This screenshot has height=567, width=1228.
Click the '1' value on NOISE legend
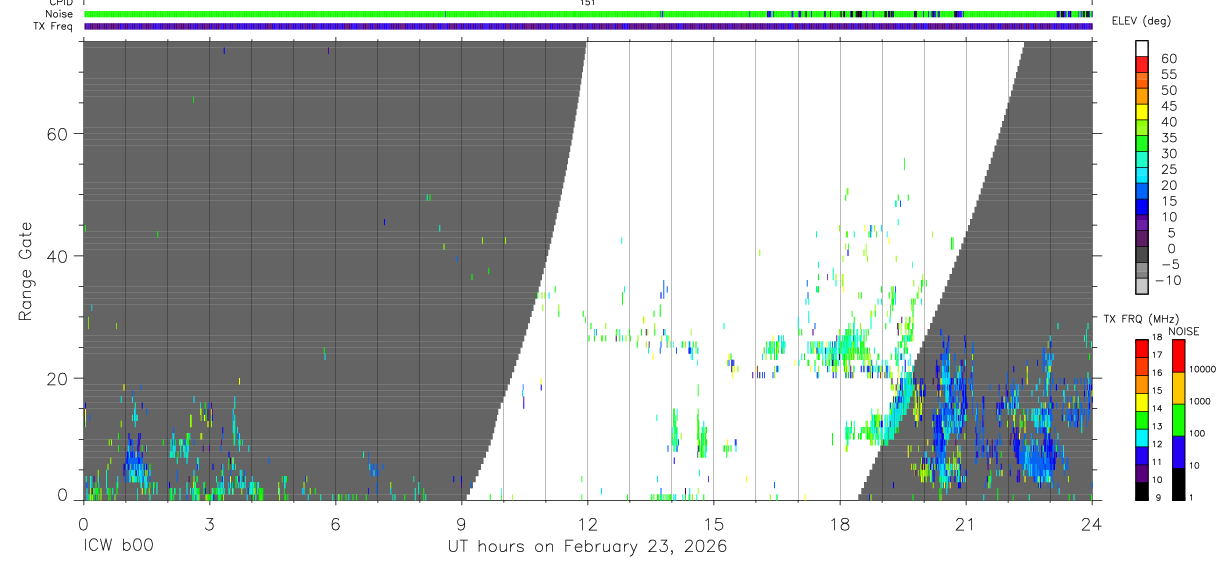tap(1190, 497)
